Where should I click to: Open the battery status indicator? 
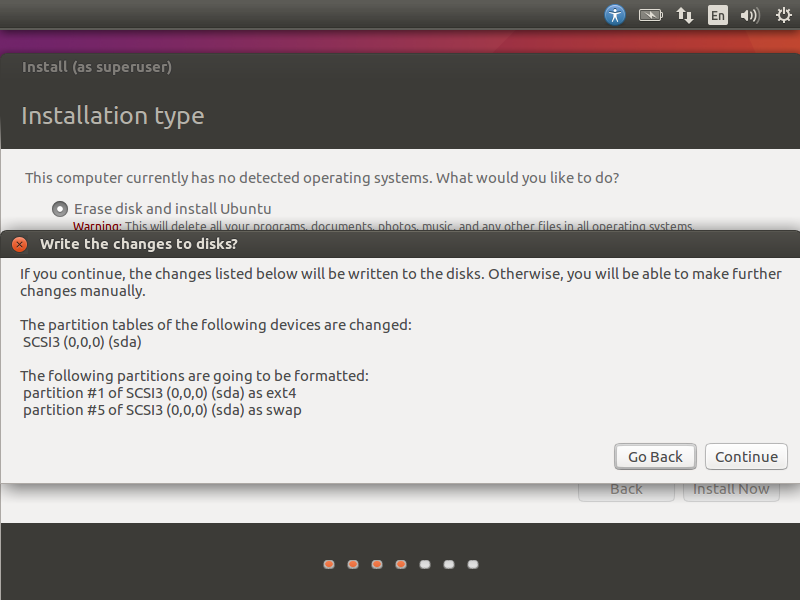pos(651,15)
